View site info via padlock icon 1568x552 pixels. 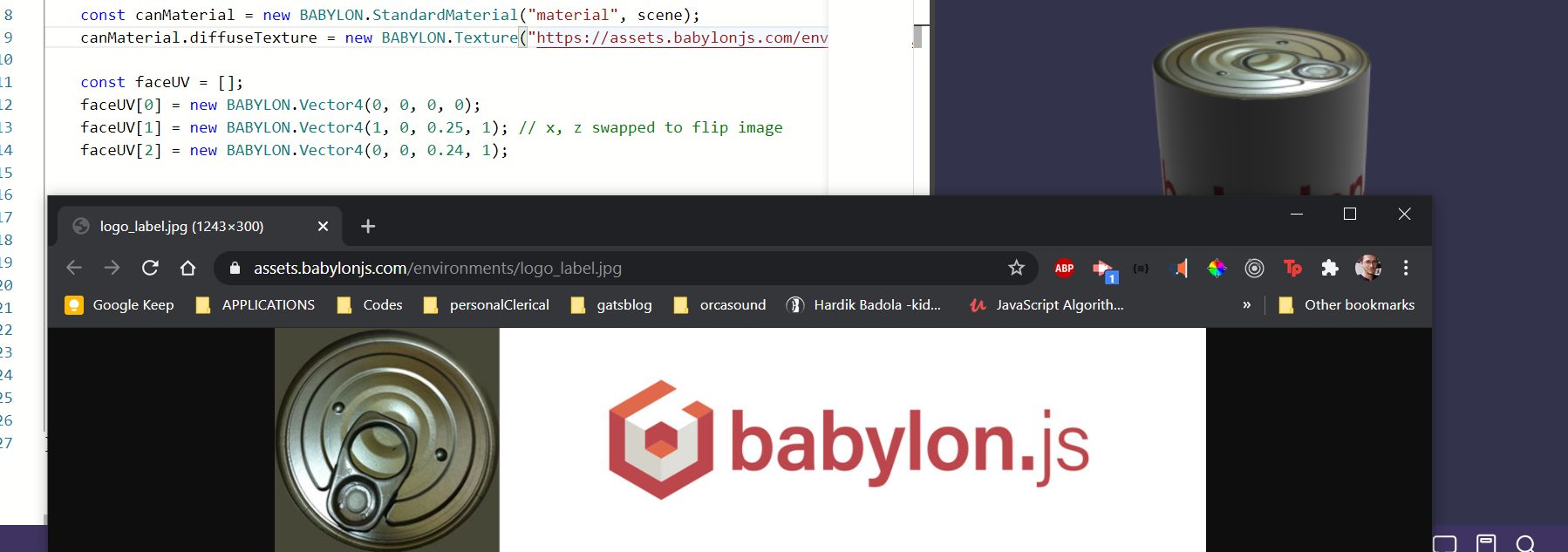pyautogui.click(x=235, y=268)
